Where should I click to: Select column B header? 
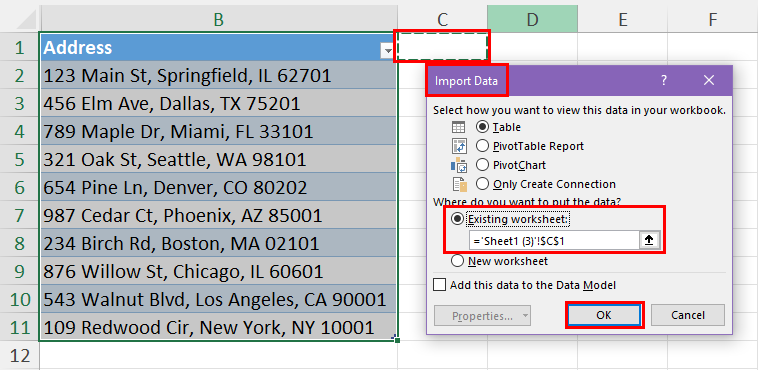pyautogui.click(x=219, y=19)
